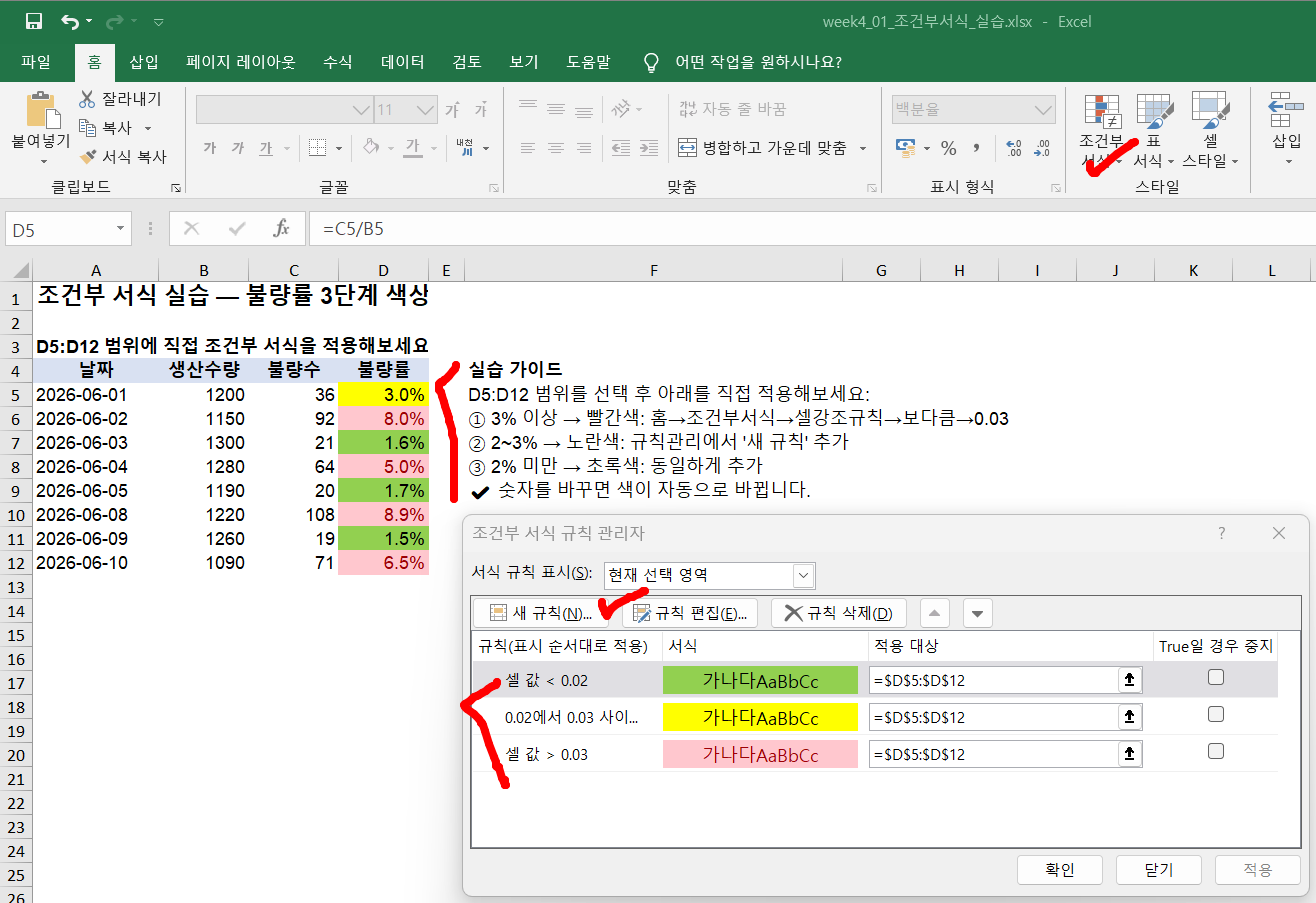The width and height of the screenshot is (1316, 903).
Task: Click Merge and Center (병합하고 가운데 맞춤)
Action: click(762, 148)
